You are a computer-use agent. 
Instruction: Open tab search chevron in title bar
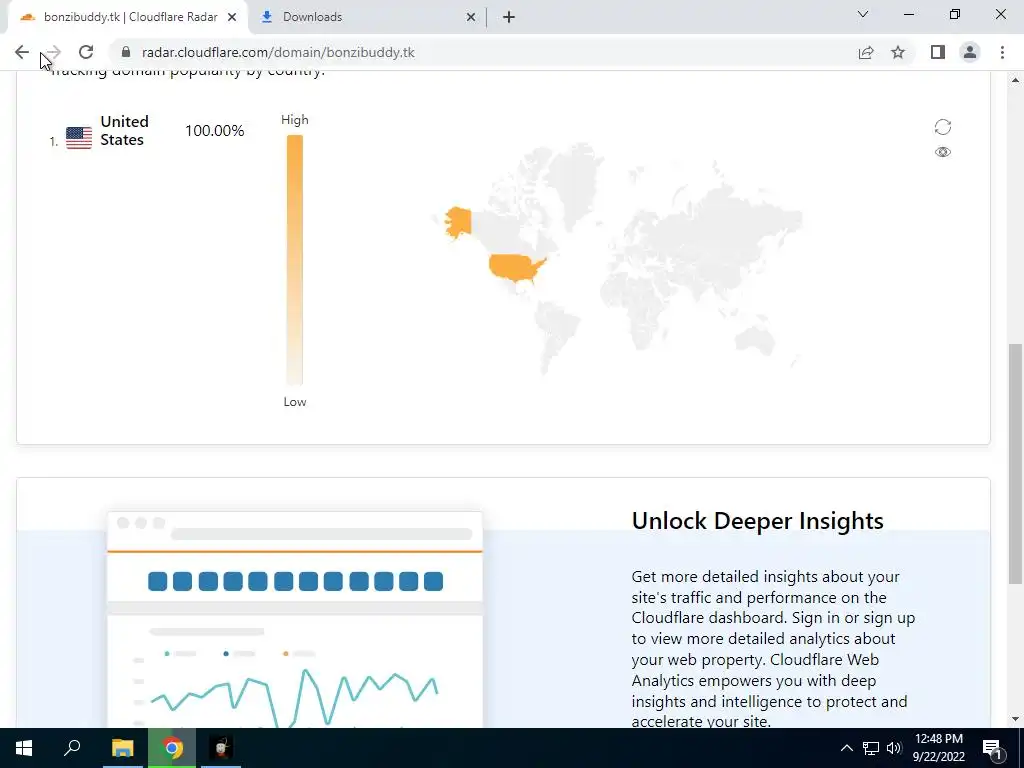[863, 14]
